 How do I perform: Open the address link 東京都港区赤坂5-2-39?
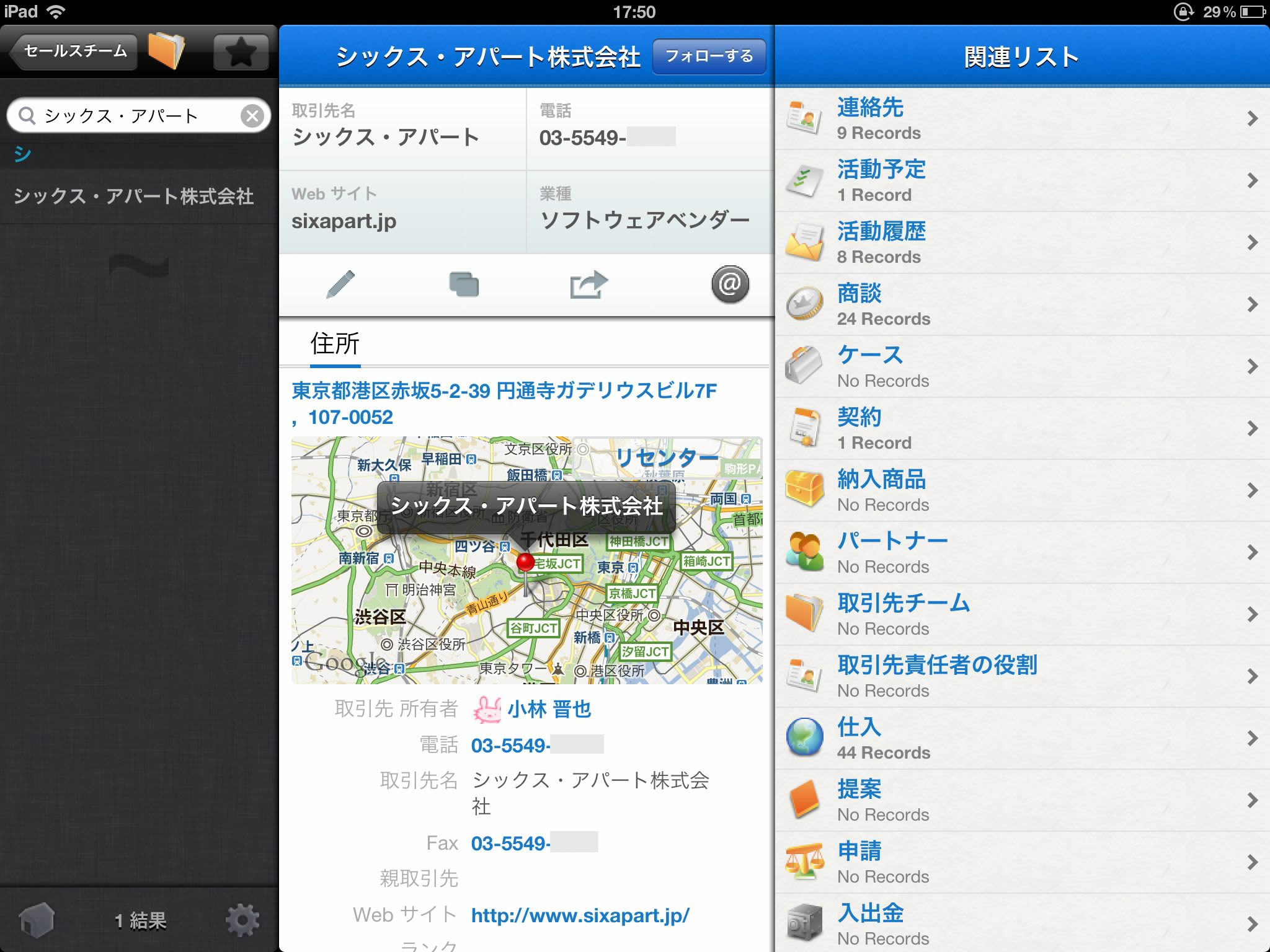click(x=504, y=403)
